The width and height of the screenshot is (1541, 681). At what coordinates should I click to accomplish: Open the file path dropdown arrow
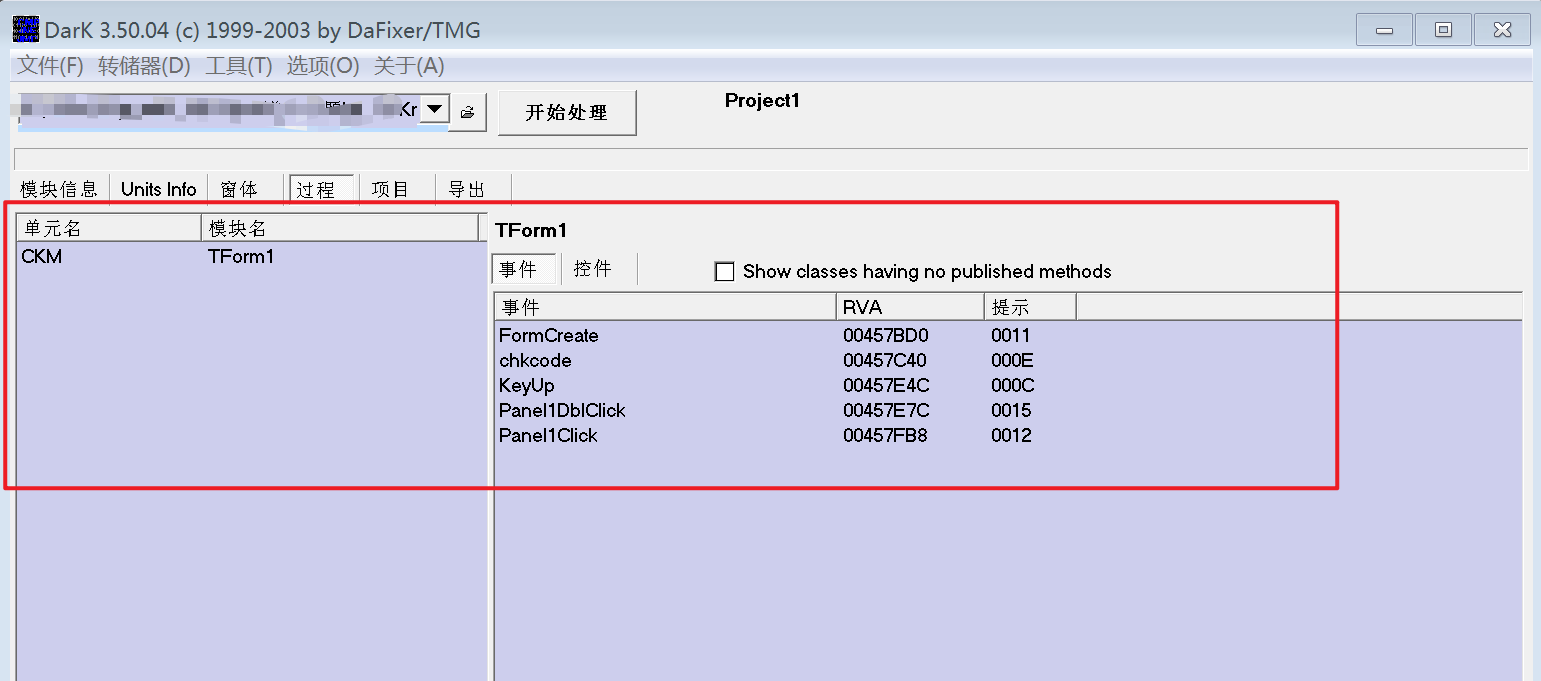434,109
